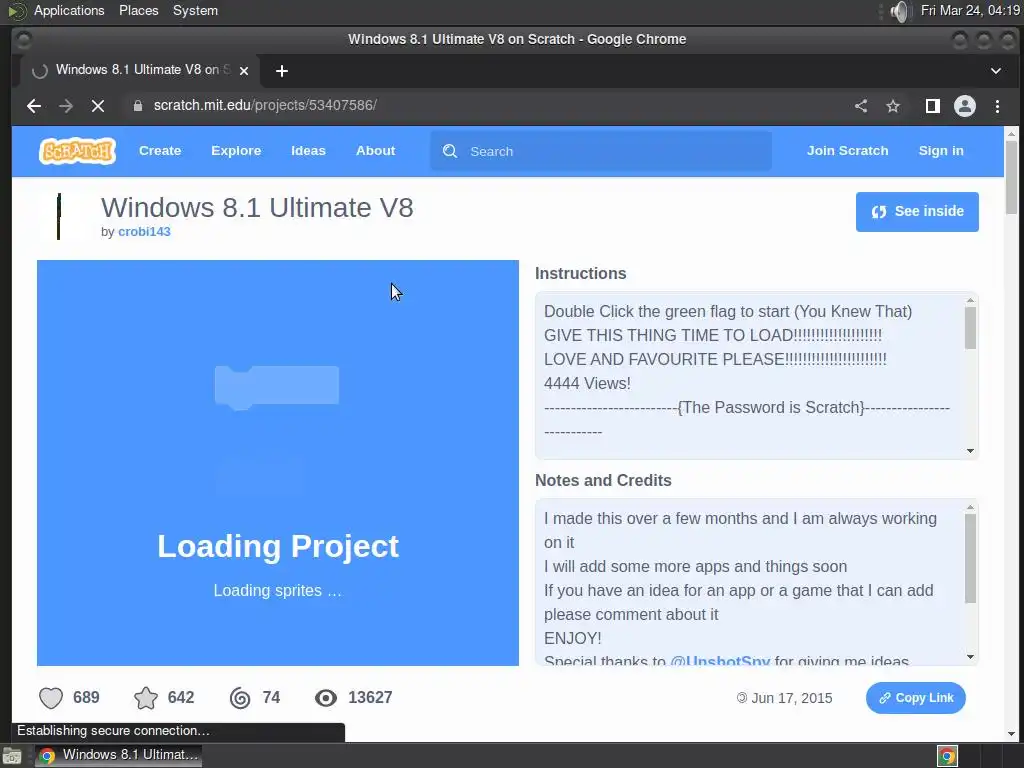Click the Chrome forward arrow

tap(66, 106)
